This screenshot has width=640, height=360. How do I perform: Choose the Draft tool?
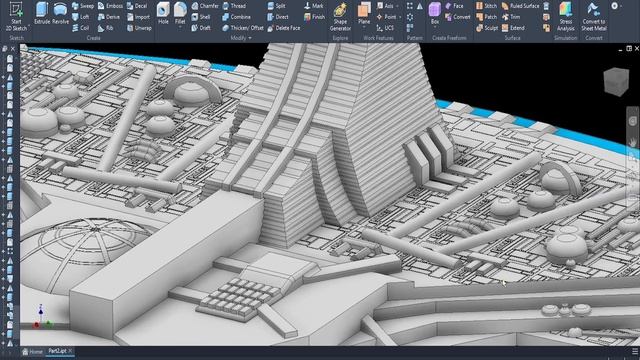tap(201, 28)
